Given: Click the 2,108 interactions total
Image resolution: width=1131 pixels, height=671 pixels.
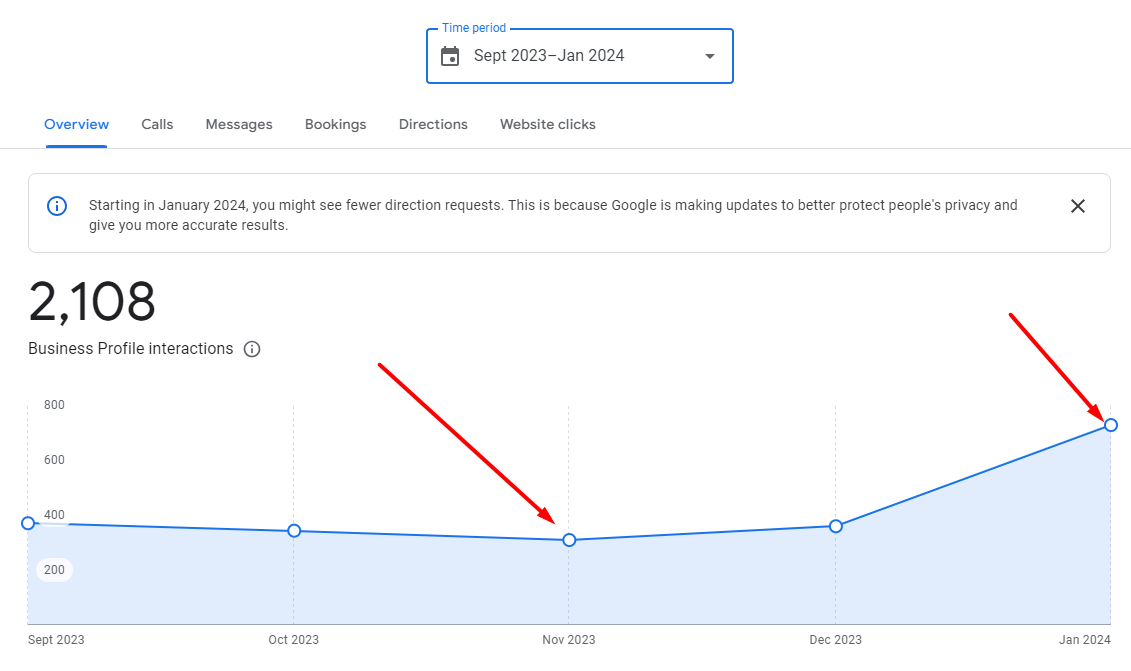Looking at the screenshot, I should pyautogui.click(x=92, y=302).
